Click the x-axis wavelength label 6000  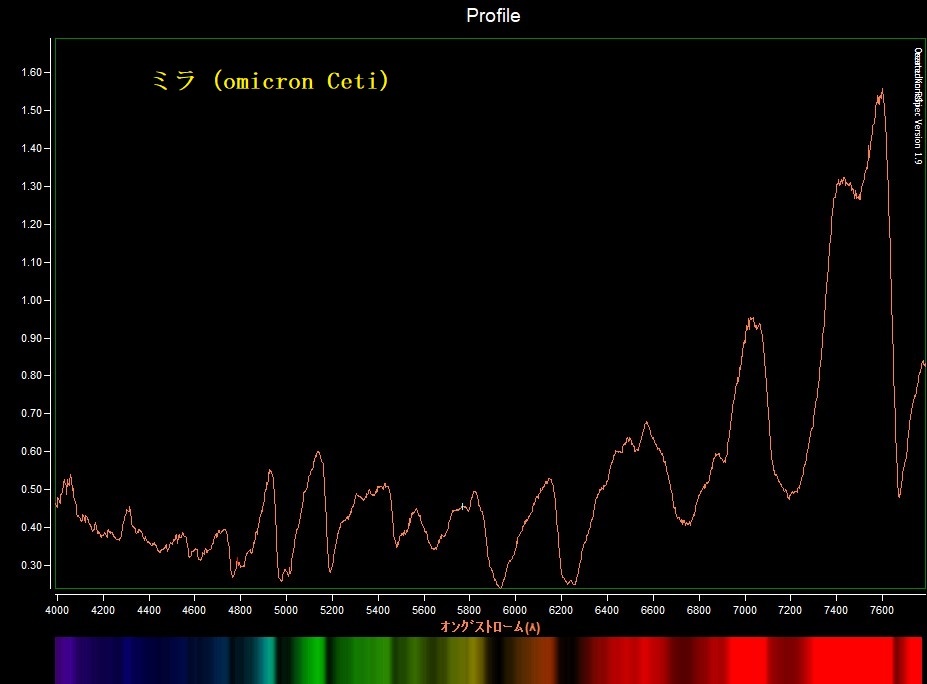[x=514, y=610]
